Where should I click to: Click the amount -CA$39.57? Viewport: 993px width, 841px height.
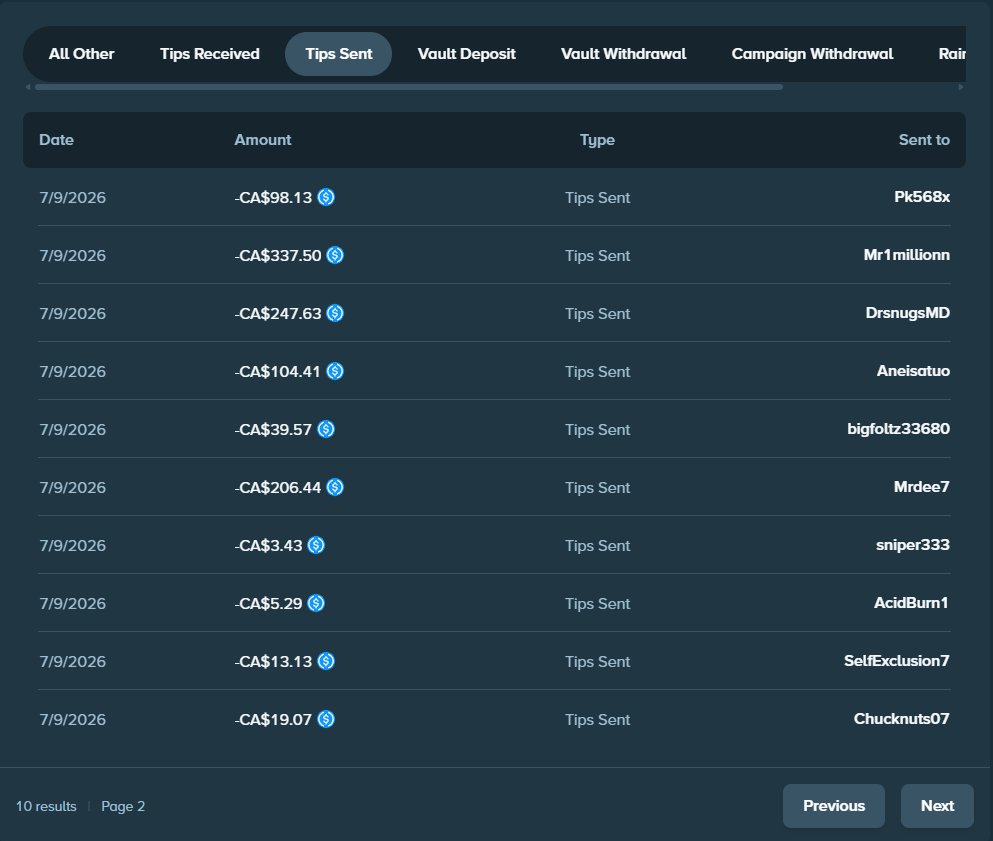274,429
